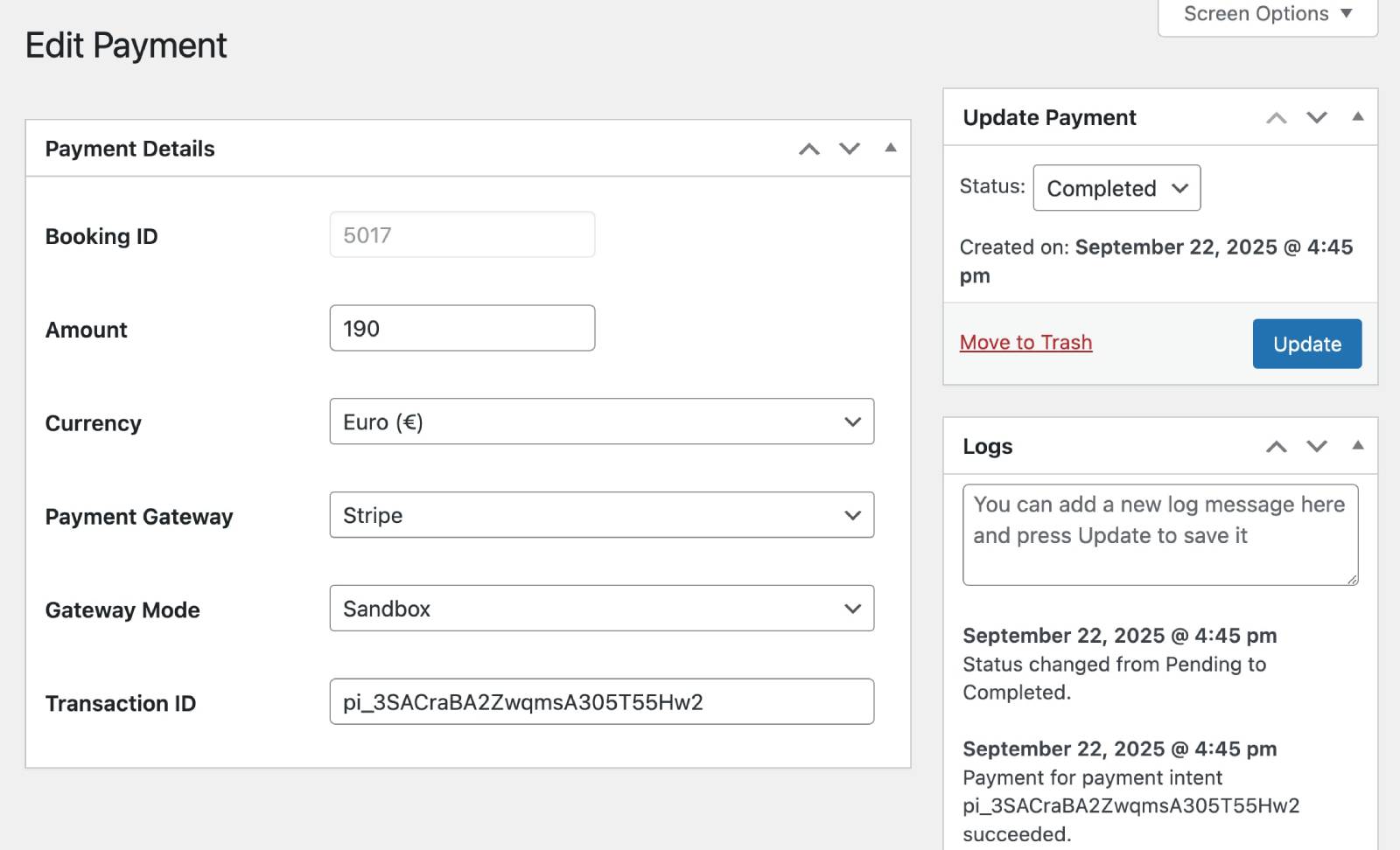The height and width of the screenshot is (850, 1400).
Task: Open the Status dropdown showing Completed
Action: tap(1116, 188)
